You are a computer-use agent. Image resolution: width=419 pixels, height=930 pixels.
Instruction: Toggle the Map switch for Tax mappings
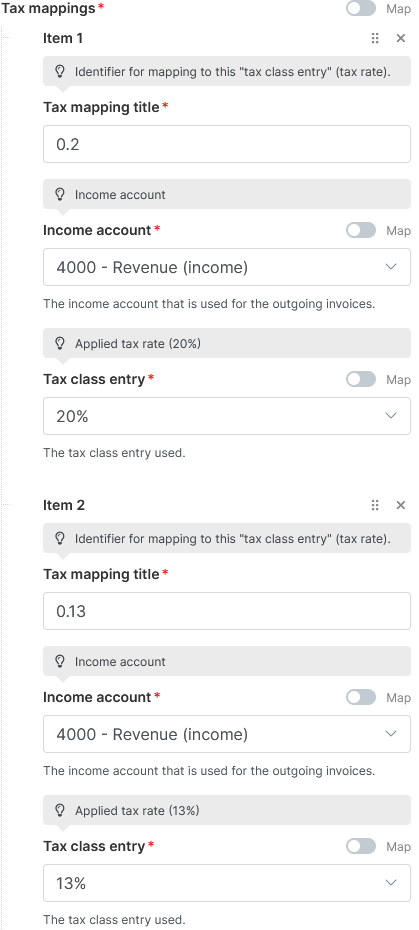pyautogui.click(x=361, y=8)
